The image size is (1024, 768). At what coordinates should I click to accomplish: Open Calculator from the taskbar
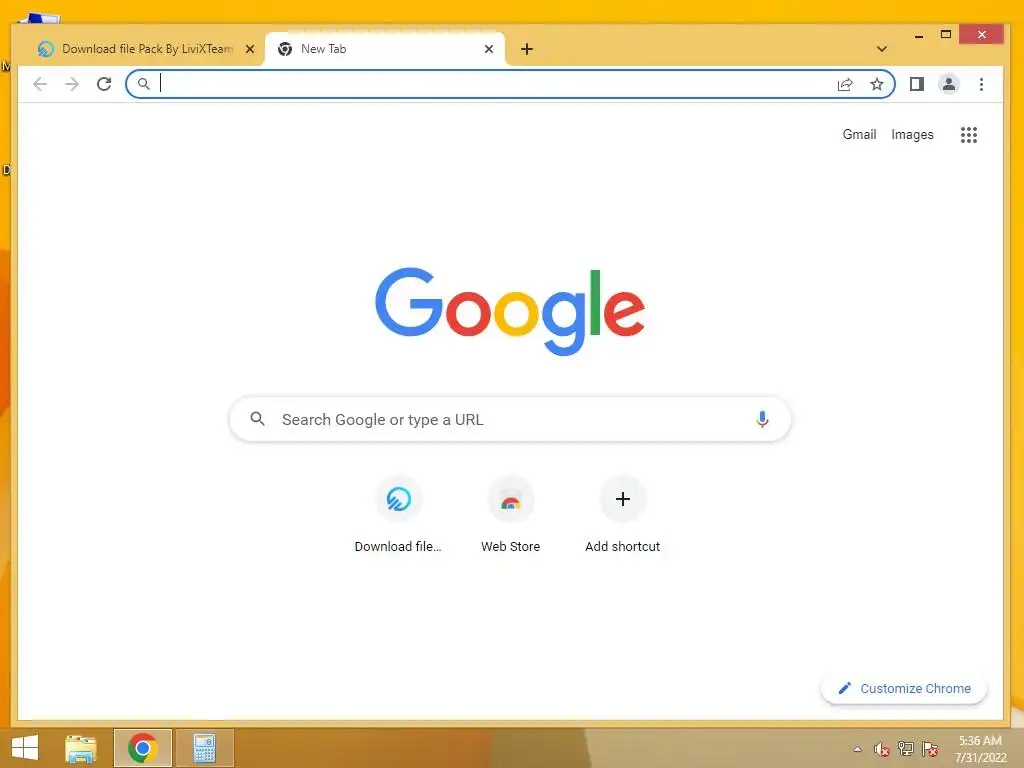point(204,748)
